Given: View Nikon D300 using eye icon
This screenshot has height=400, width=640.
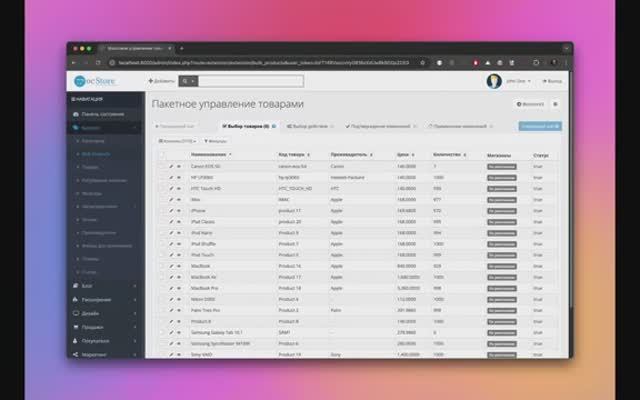Looking at the screenshot, I should pos(179,299).
